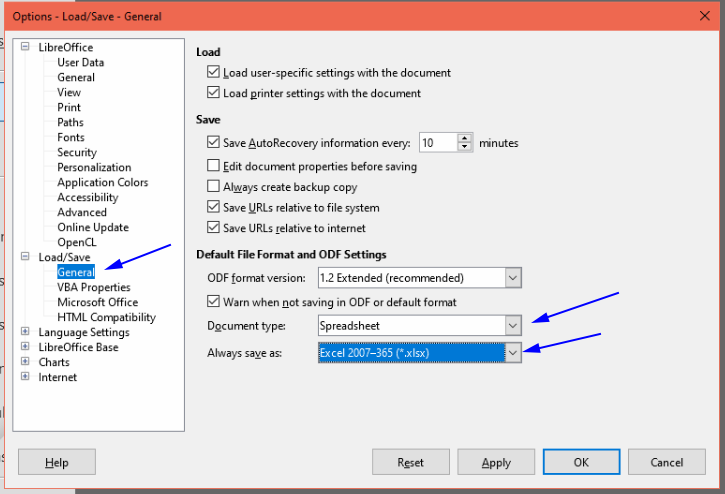The image size is (725, 494).
Task: Select HTML Compatibility in the tree
Action: click(106, 317)
